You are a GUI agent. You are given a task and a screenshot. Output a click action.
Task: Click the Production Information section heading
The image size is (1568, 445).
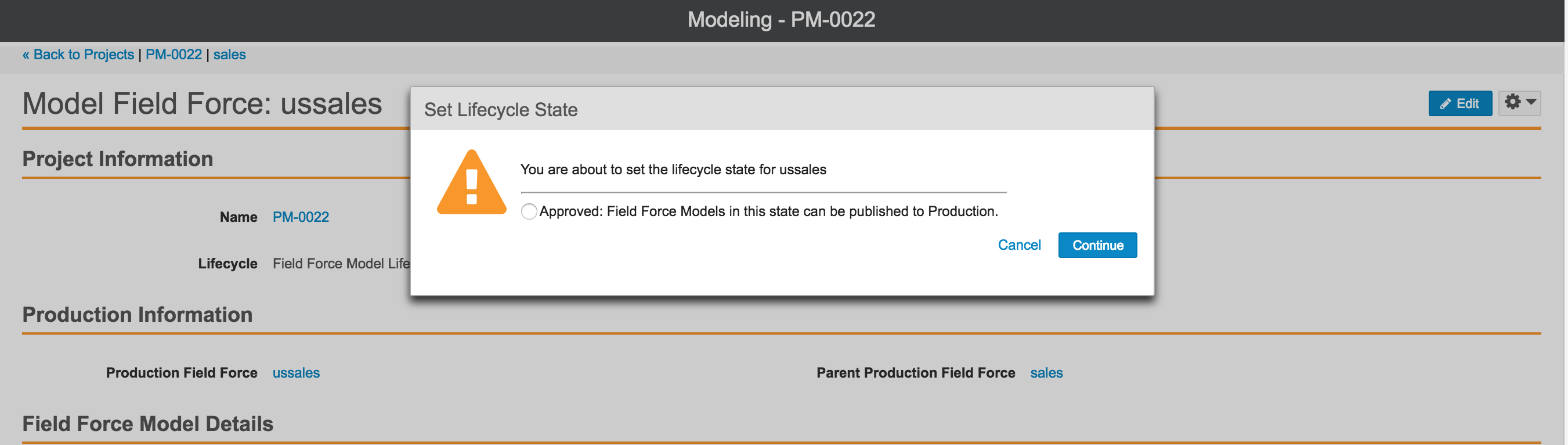(138, 314)
